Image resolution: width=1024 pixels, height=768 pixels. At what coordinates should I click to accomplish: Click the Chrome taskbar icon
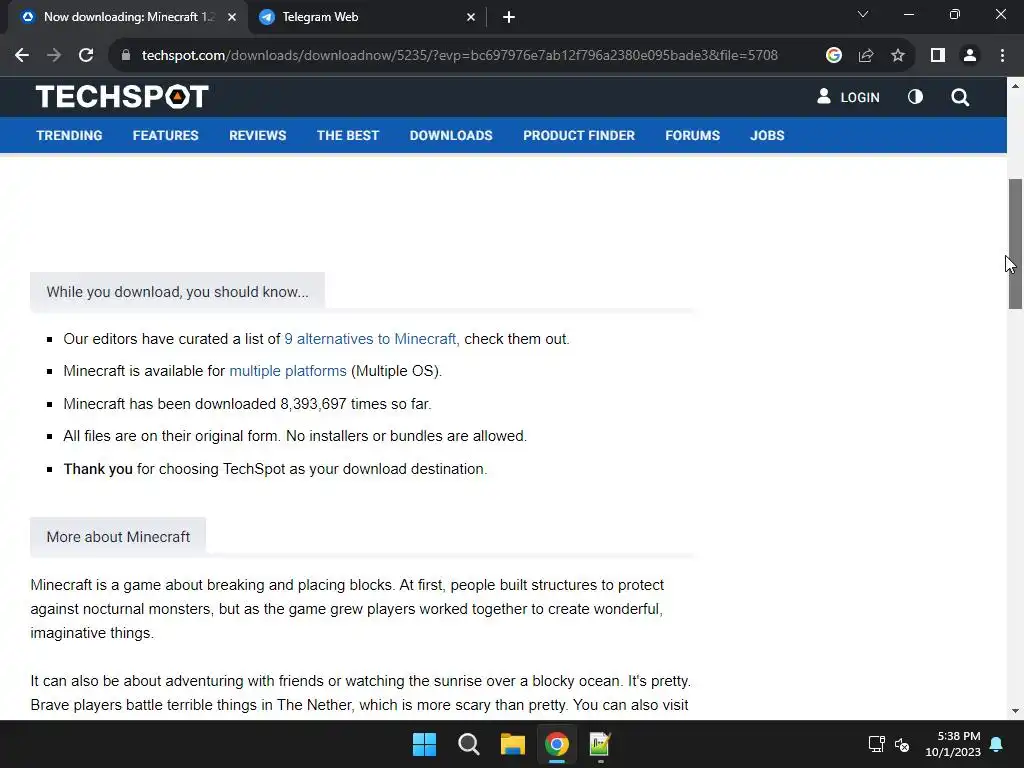coord(556,744)
